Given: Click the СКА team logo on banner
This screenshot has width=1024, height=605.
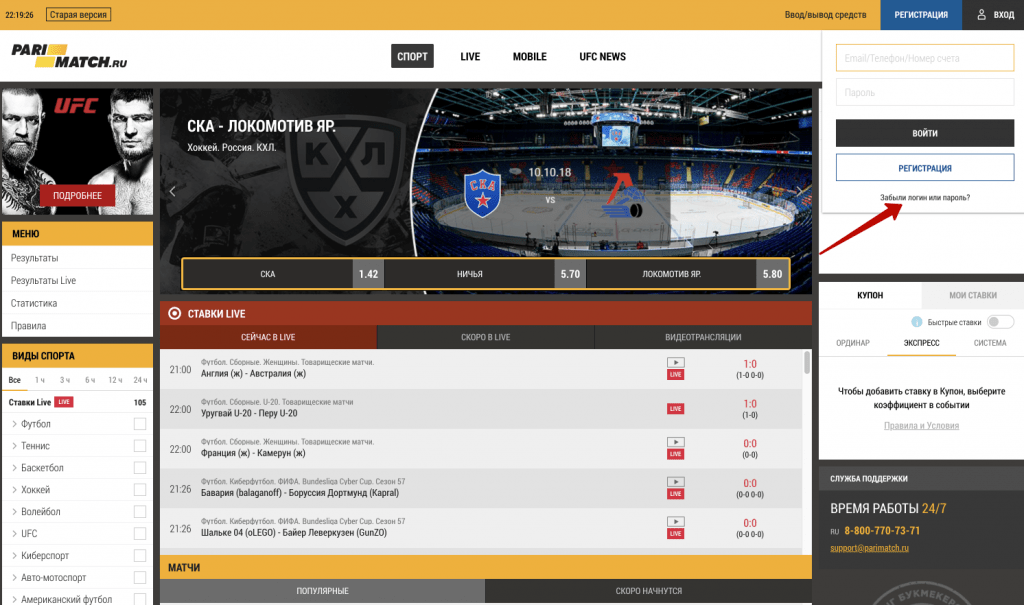Looking at the screenshot, I should point(483,195).
